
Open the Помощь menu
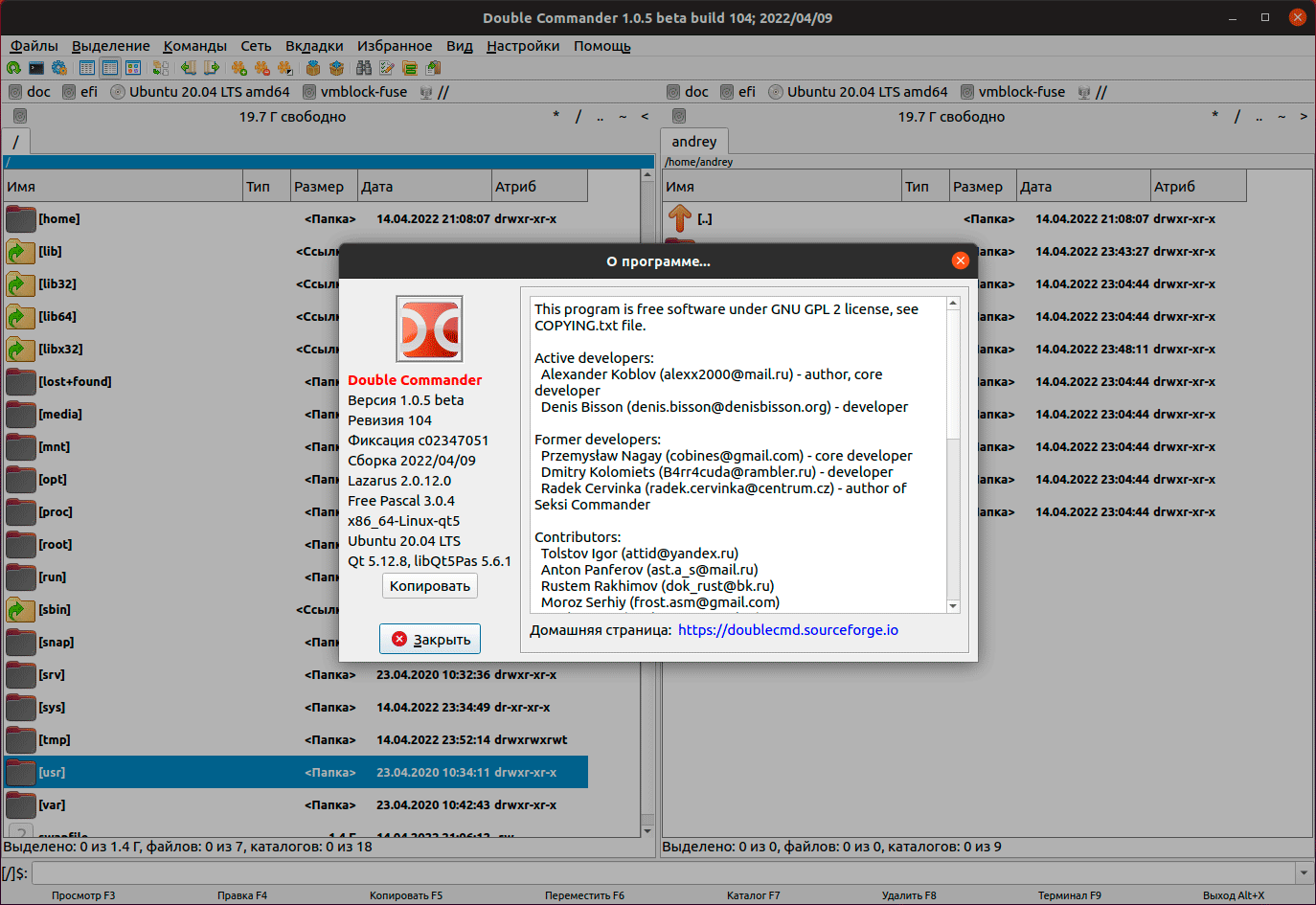602,46
